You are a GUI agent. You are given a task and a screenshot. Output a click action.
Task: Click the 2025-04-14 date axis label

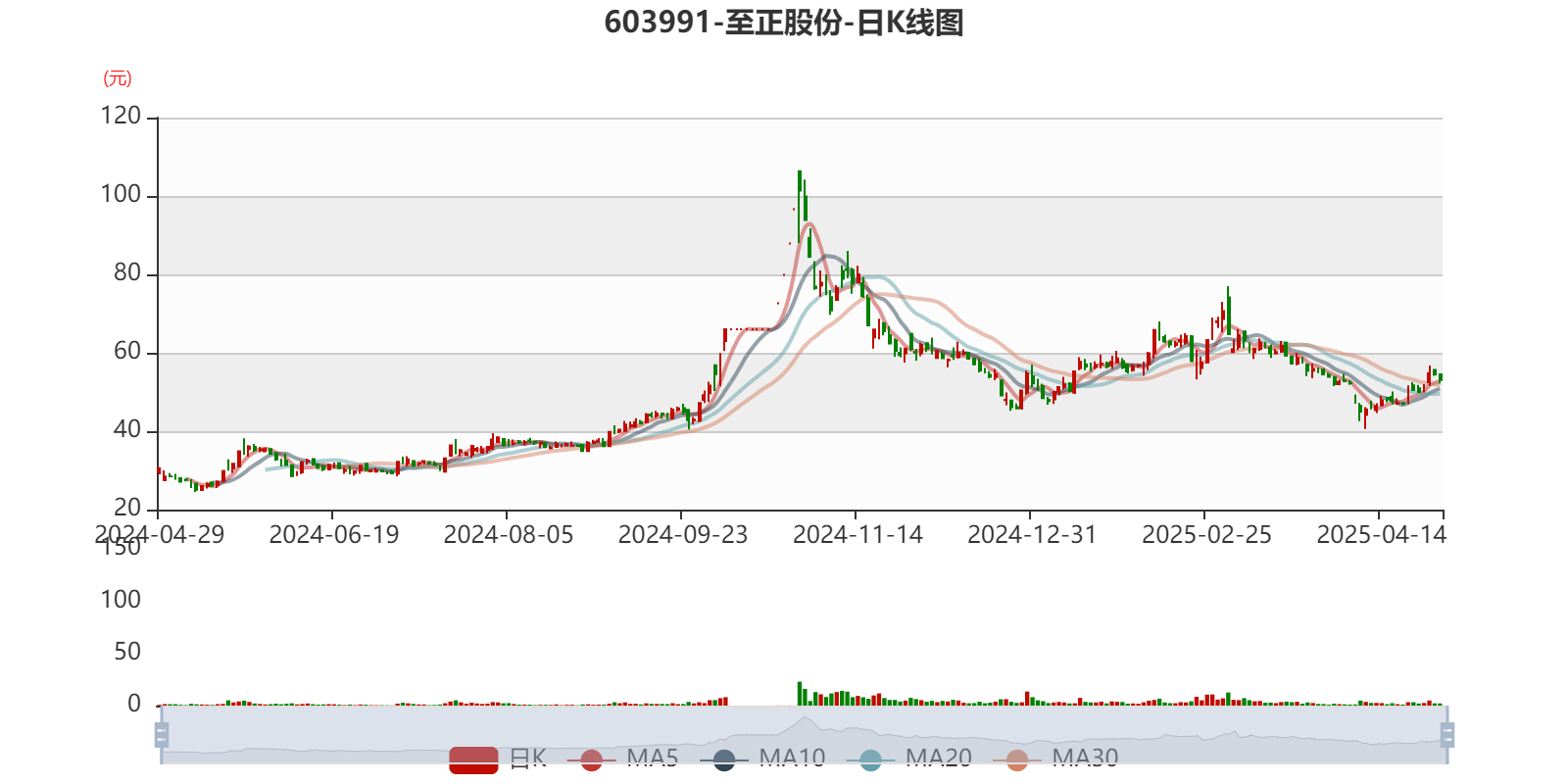click(x=1381, y=535)
